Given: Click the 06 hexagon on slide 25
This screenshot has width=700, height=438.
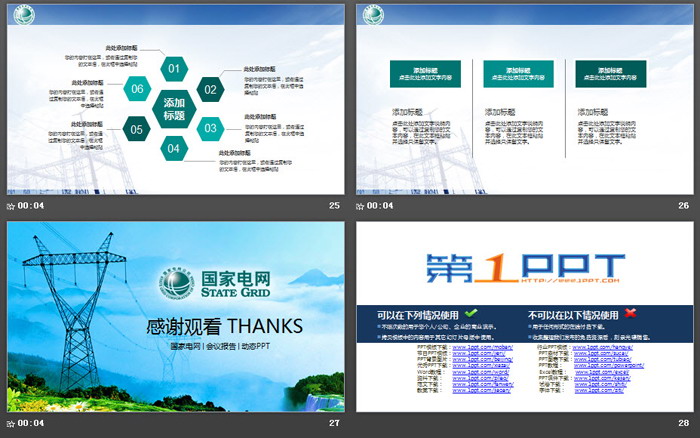Looking at the screenshot, I should [x=137, y=88].
